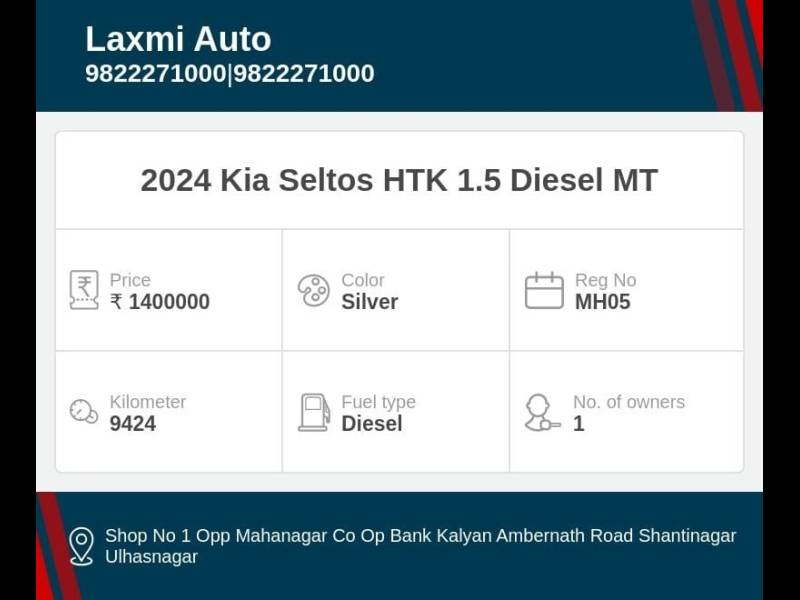Select the Laxmi Auto dealer name
The image size is (800, 600).
point(178,39)
